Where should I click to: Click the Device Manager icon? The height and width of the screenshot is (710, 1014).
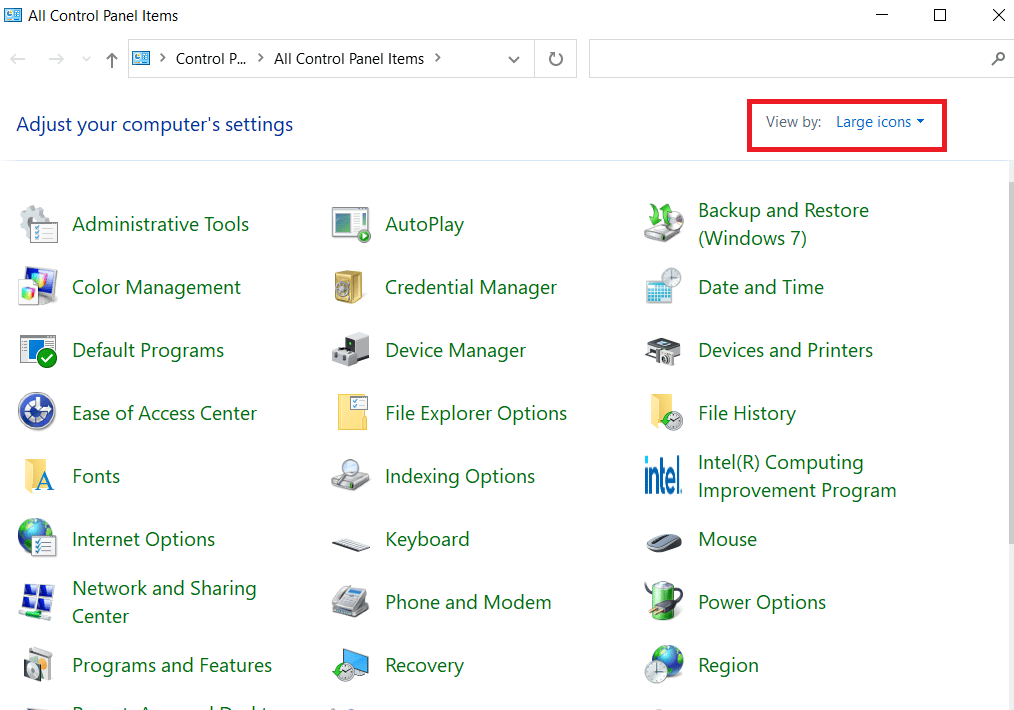(351, 350)
